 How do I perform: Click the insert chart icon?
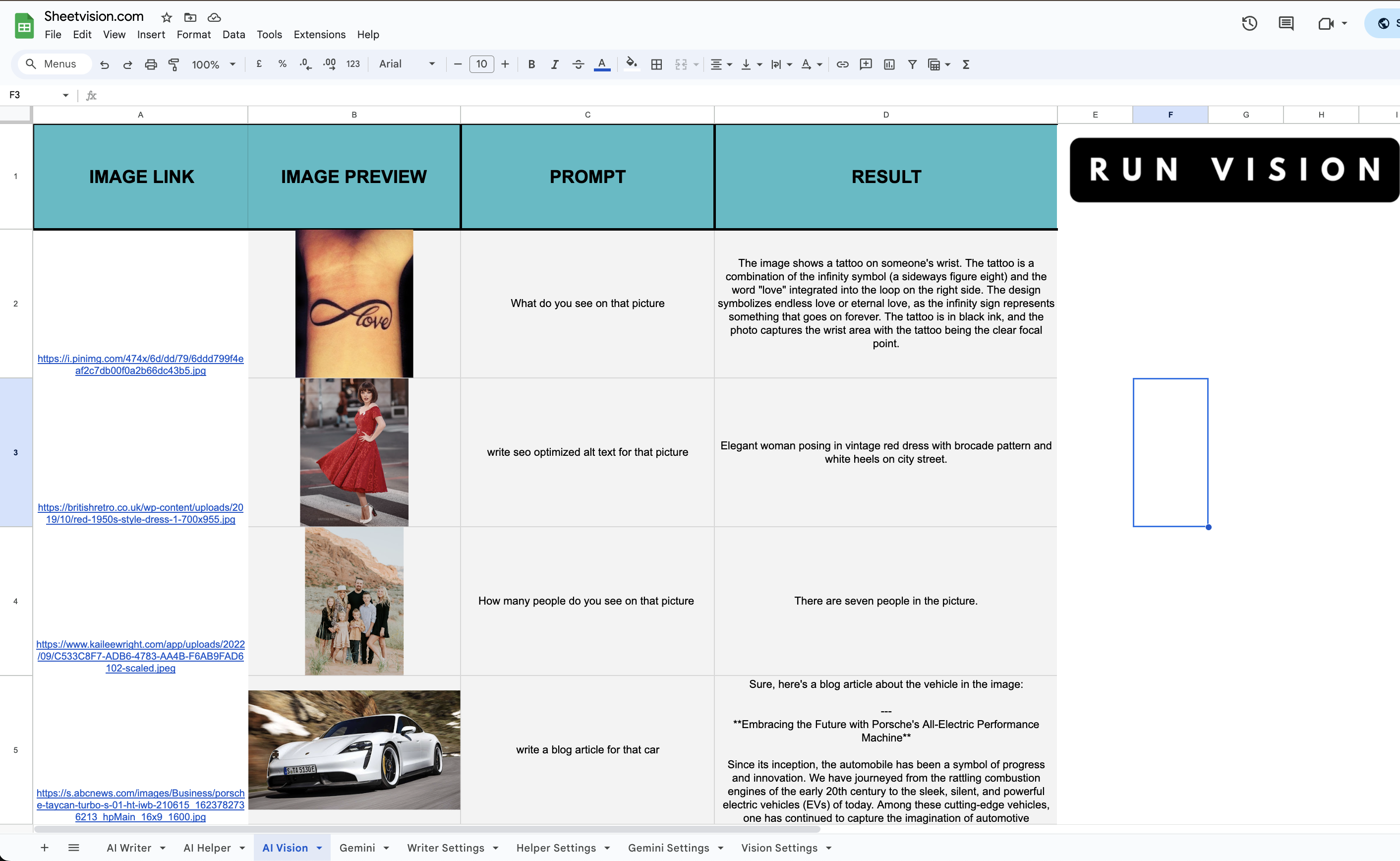click(889, 64)
